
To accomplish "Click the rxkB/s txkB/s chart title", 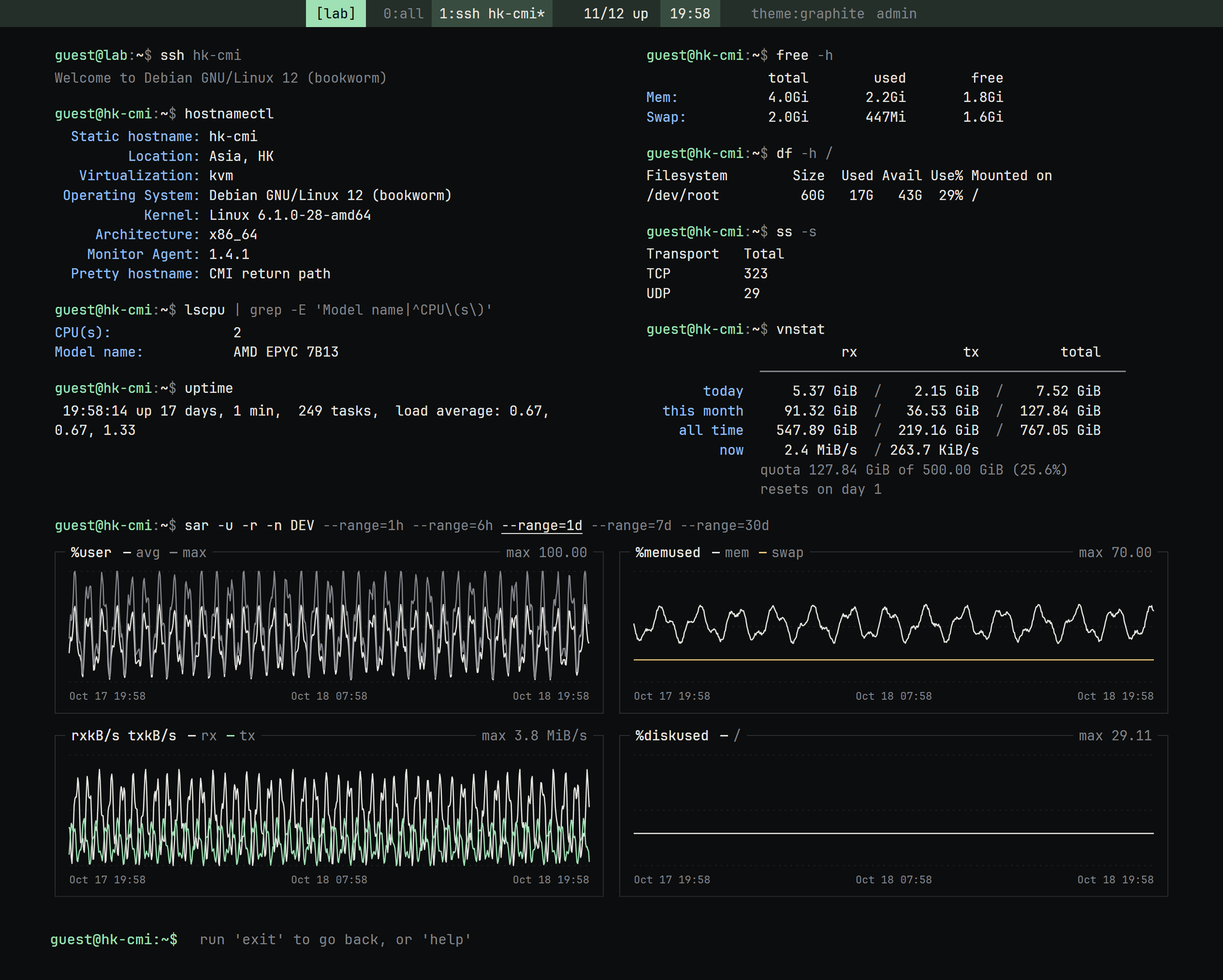I will click(124, 735).
